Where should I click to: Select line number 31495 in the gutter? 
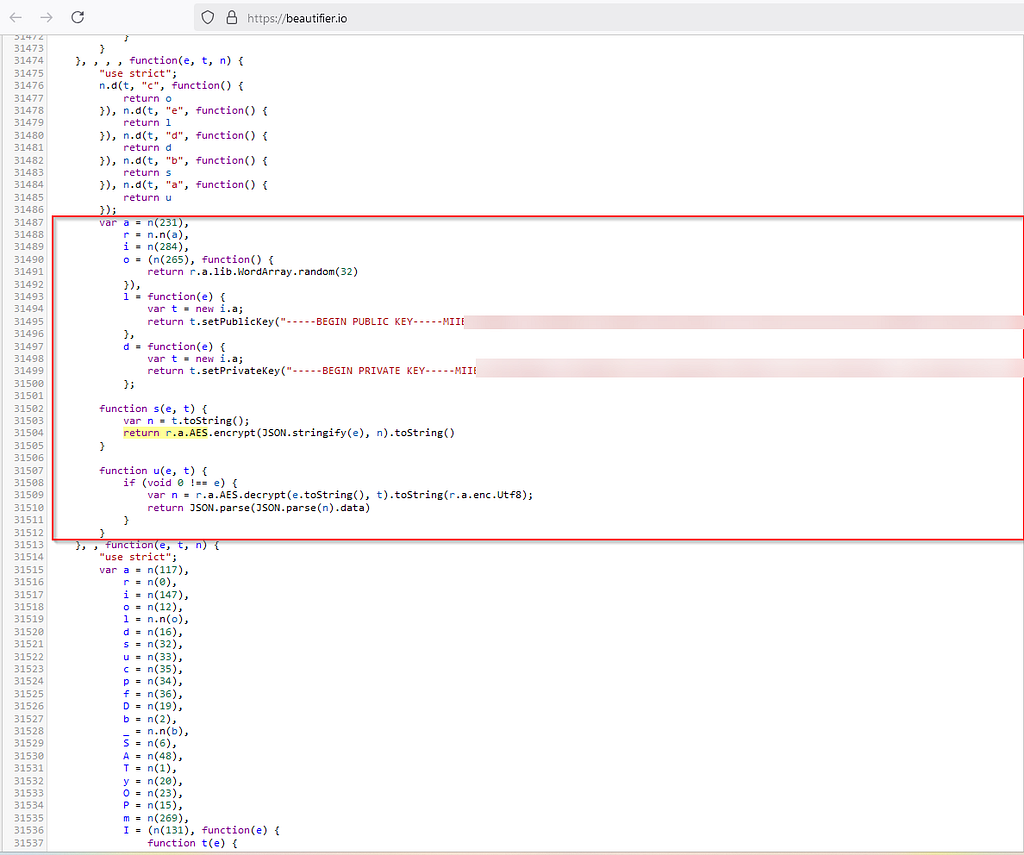coord(29,321)
